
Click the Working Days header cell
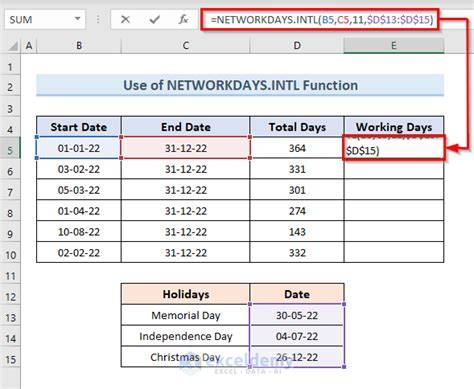tap(394, 127)
